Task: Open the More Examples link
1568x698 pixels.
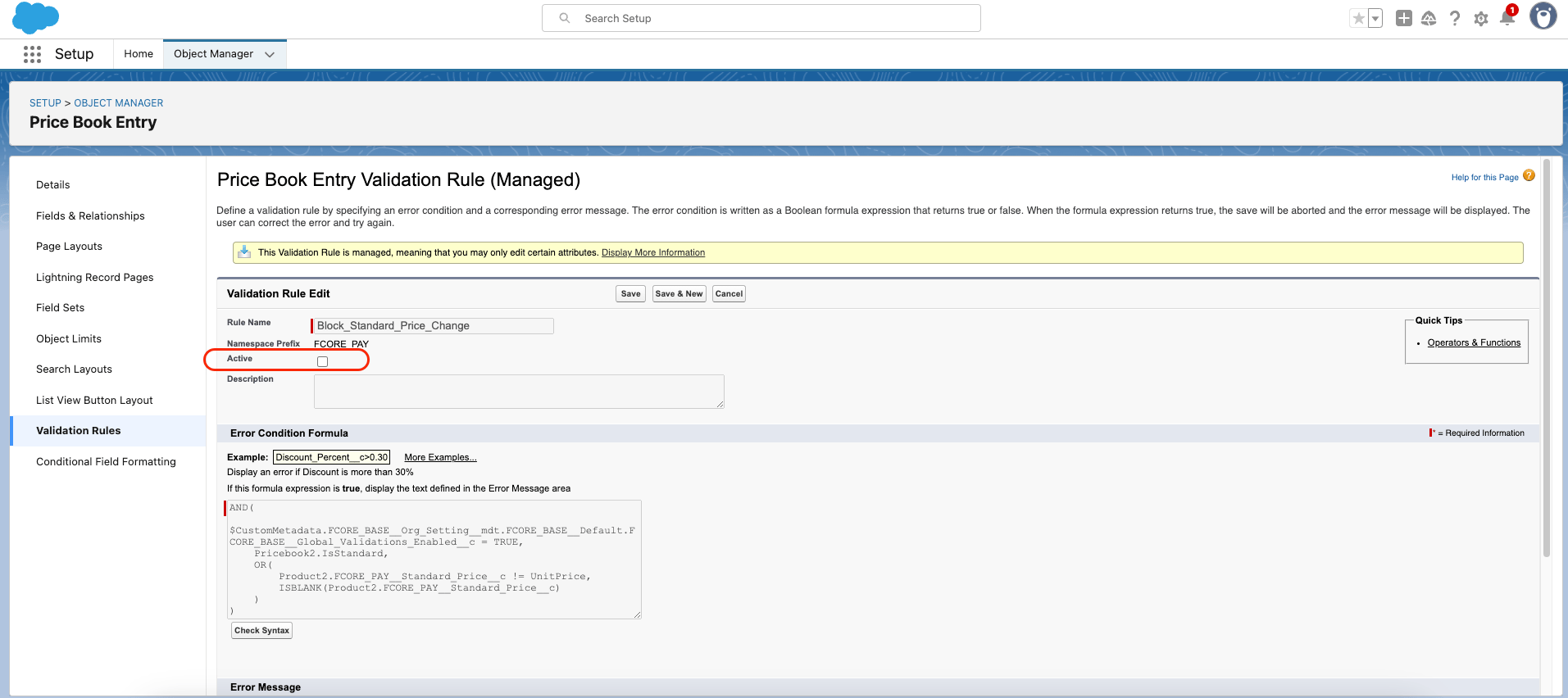Action: (x=440, y=457)
